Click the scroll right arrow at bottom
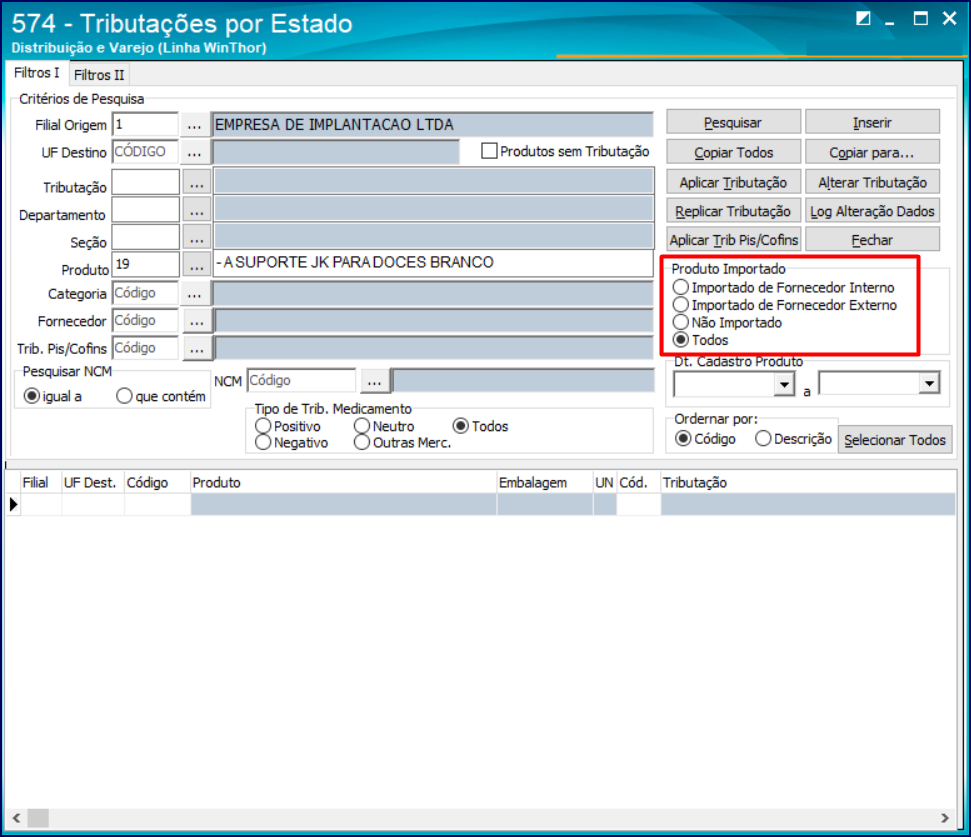Screen dimensions: 971x837 point(945,818)
